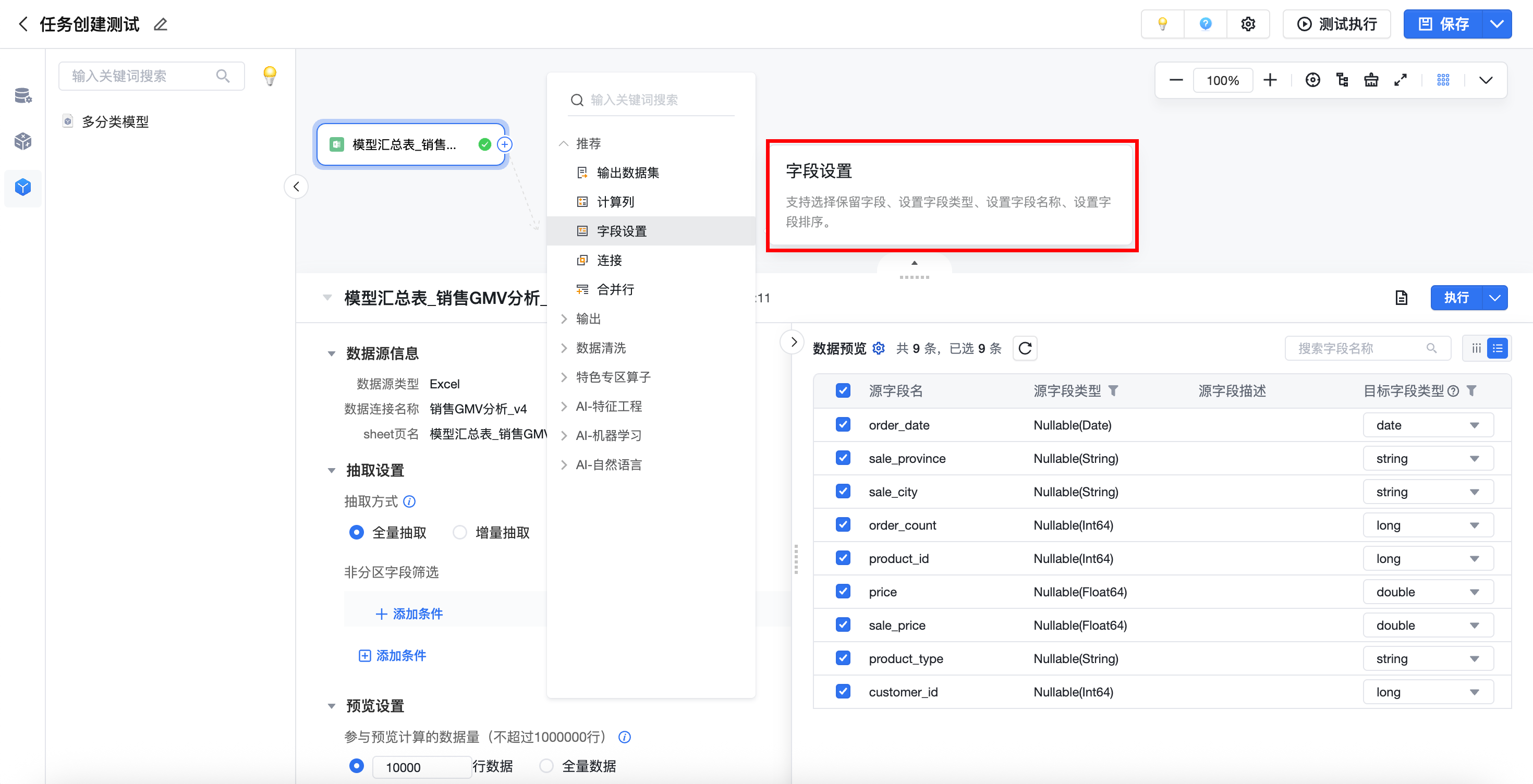Click the data source sidebar icon

22,95
